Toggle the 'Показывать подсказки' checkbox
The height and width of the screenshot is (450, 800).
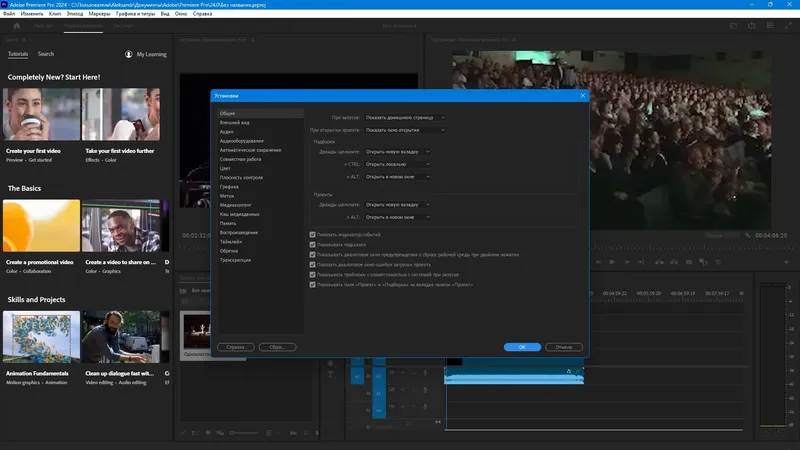point(312,244)
